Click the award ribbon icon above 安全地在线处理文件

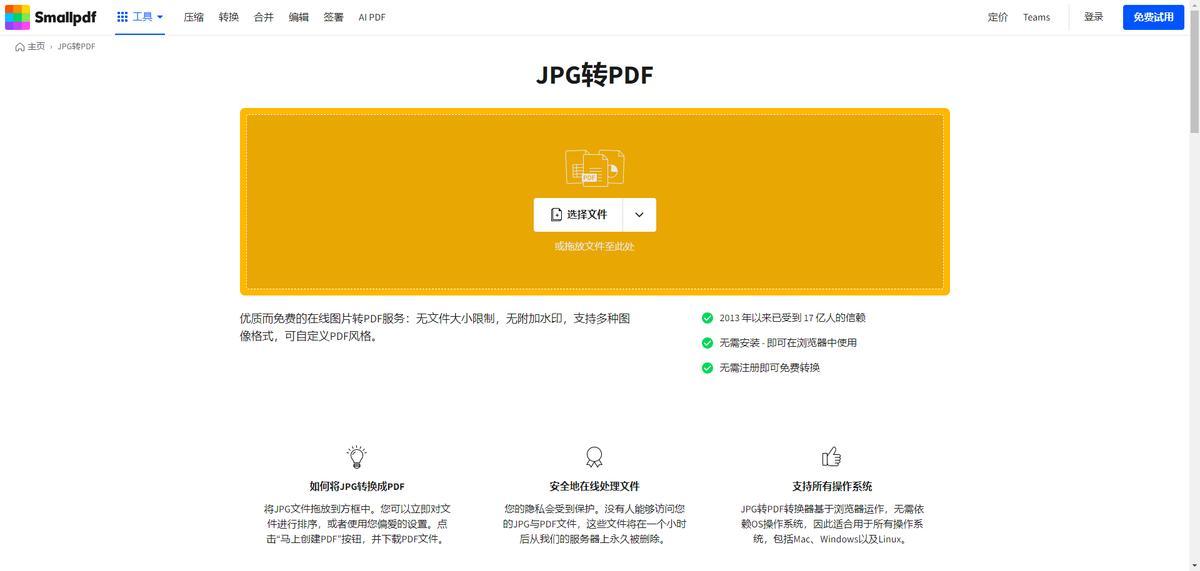pos(594,457)
